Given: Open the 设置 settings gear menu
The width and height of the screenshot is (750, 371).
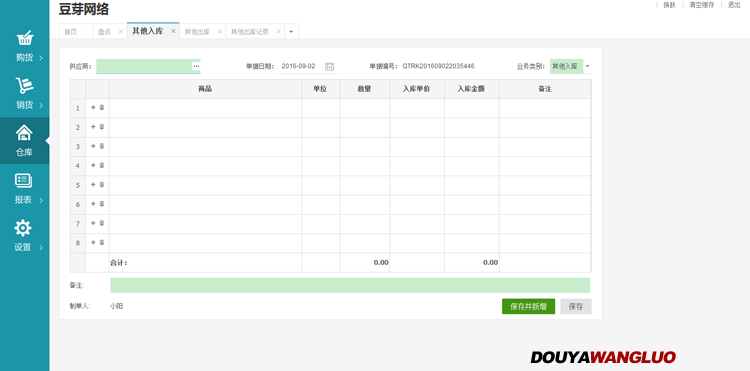Looking at the screenshot, I should pos(24,235).
